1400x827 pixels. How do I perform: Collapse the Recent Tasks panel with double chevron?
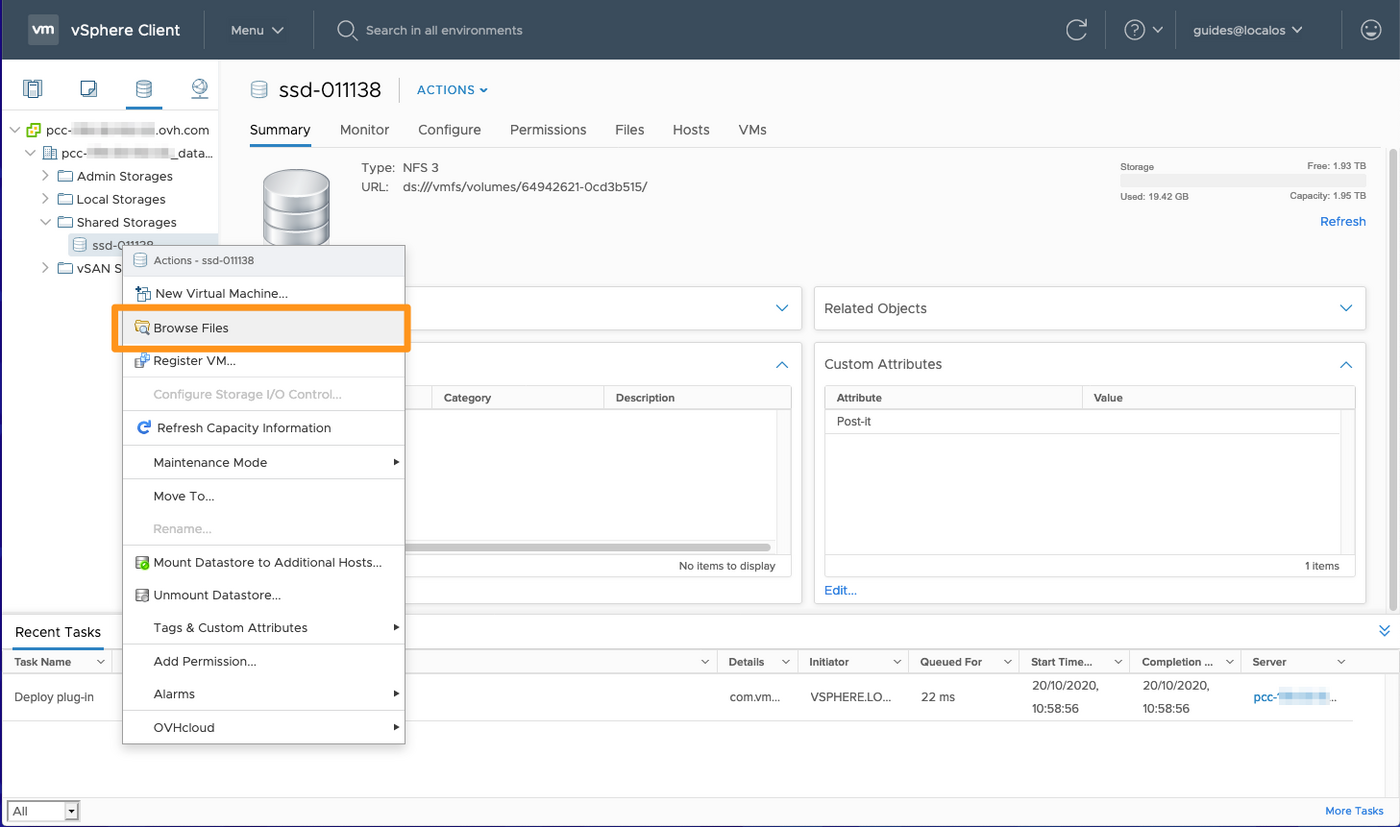click(1384, 631)
